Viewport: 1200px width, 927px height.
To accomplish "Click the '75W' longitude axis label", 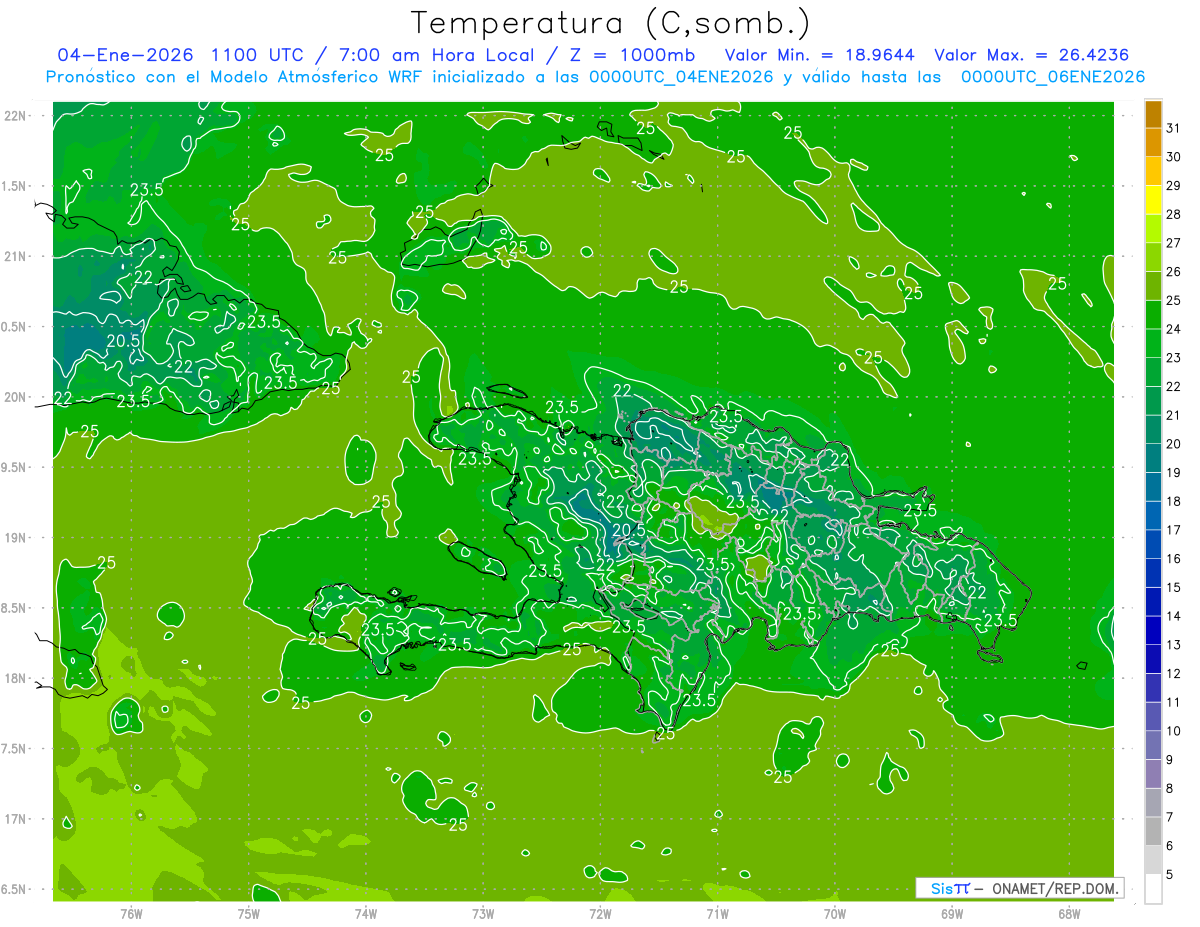I will (249, 914).
